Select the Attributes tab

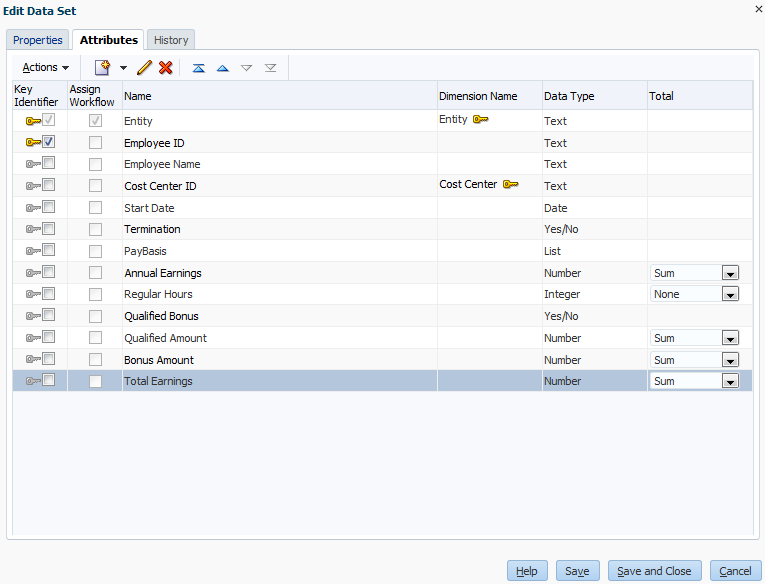point(108,40)
